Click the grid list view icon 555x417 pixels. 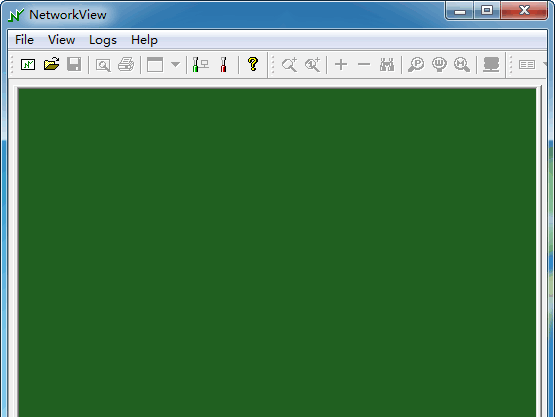coord(527,65)
